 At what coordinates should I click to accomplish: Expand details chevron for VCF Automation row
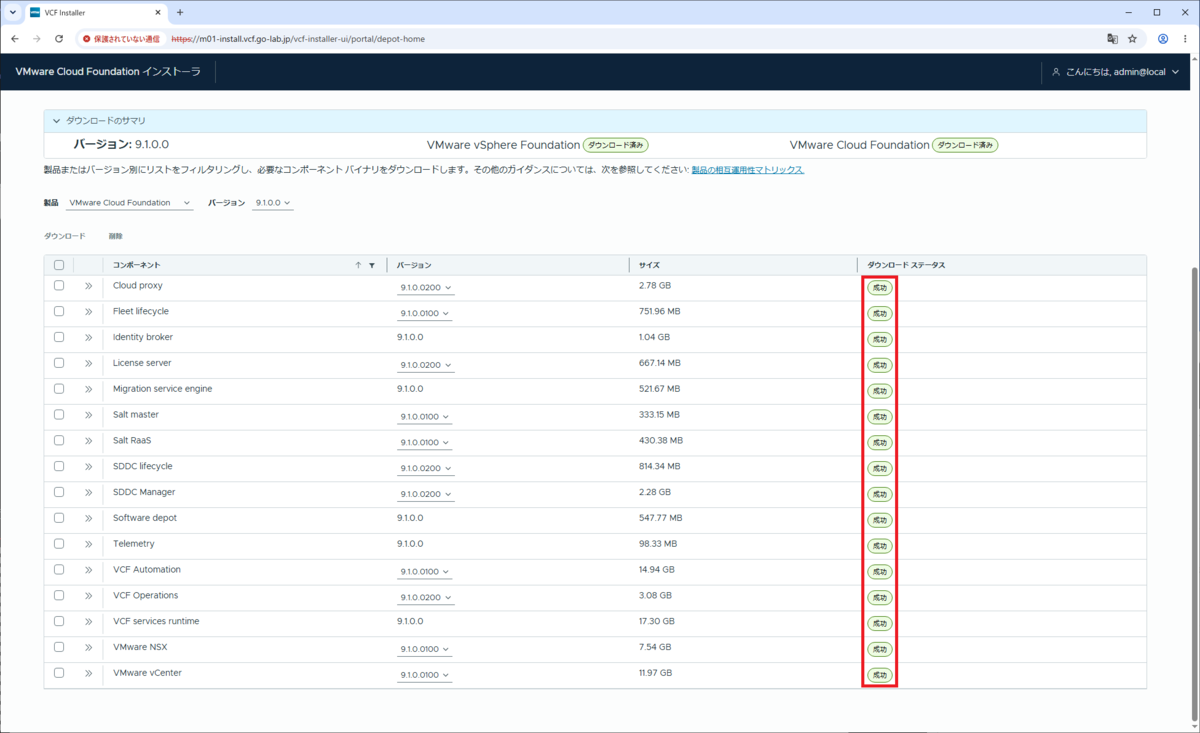pos(88,570)
